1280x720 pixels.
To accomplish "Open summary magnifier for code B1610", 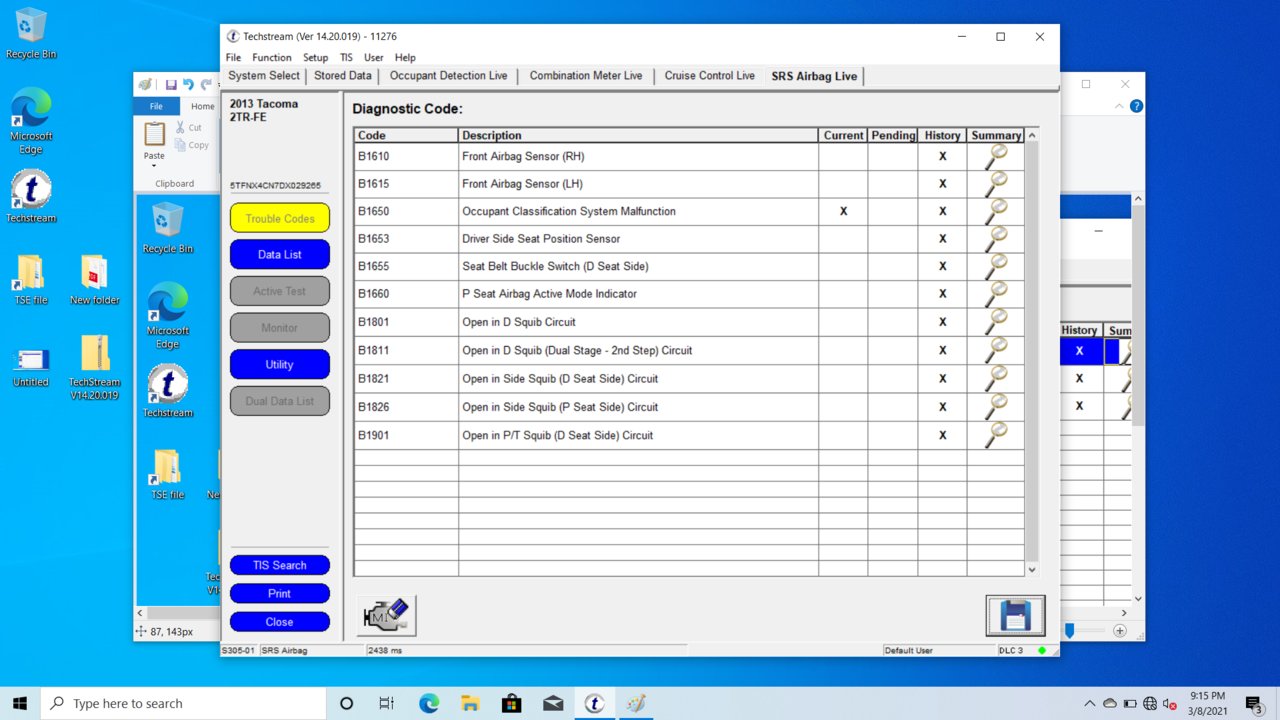I will pyautogui.click(x=995, y=157).
